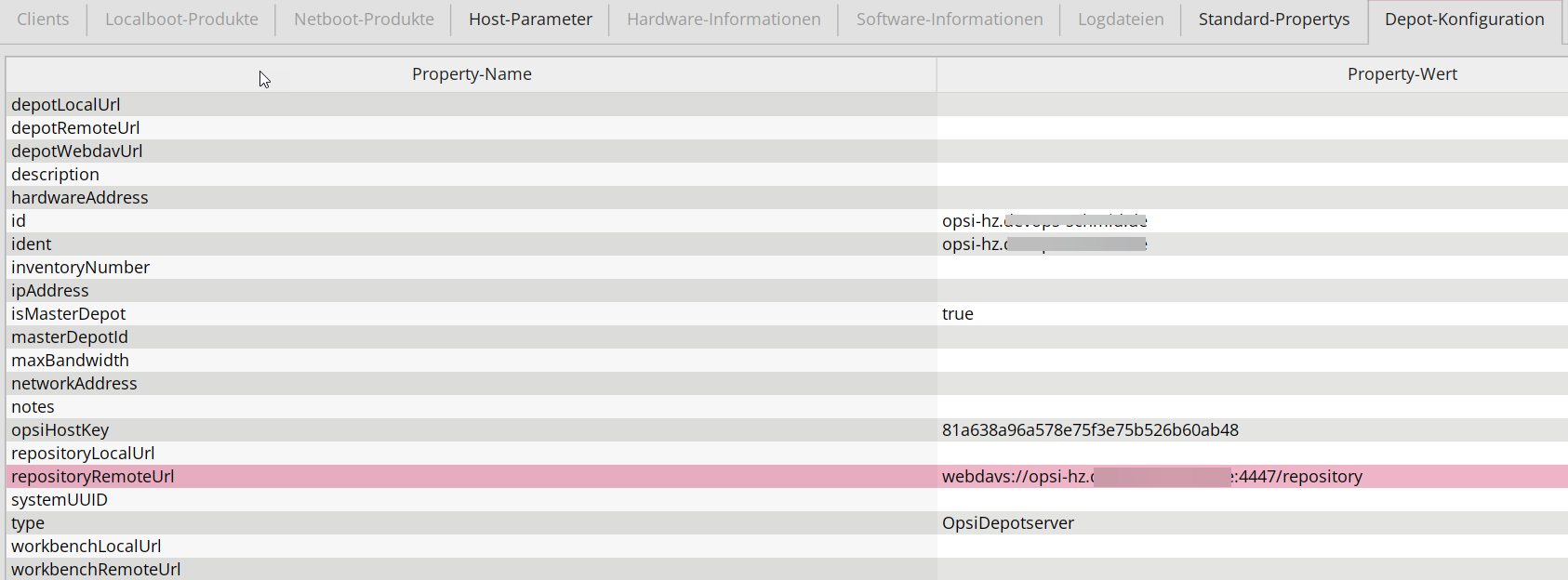1568x580 pixels.
Task: Select the depotLocalUrl property row
Action: coord(787,105)
